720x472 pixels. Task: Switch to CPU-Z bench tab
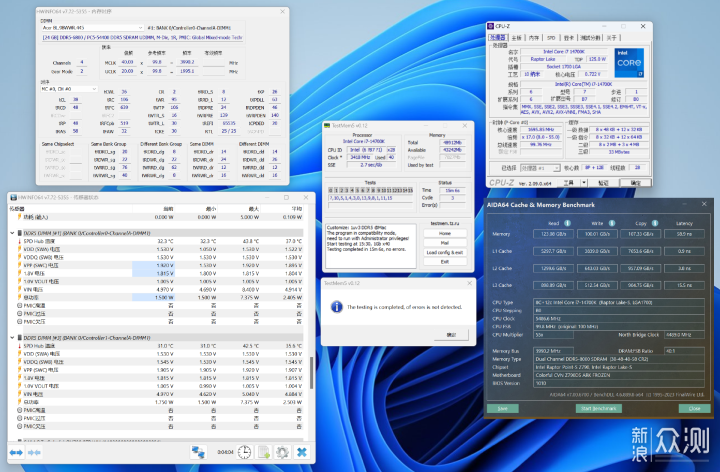(x=590, y=38)
